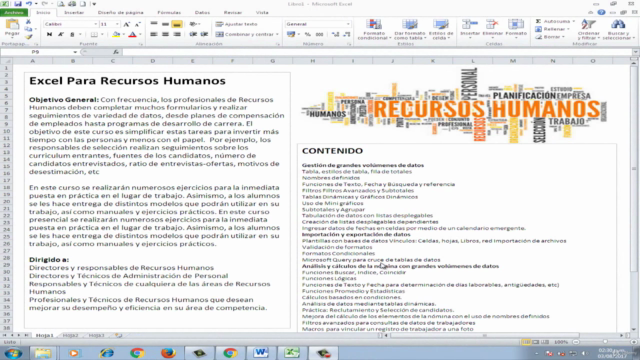The height and width of the screenshot is (360, 640).
Task: Open Firefox from Windows taskbar
Action: [x=168, y=353]
